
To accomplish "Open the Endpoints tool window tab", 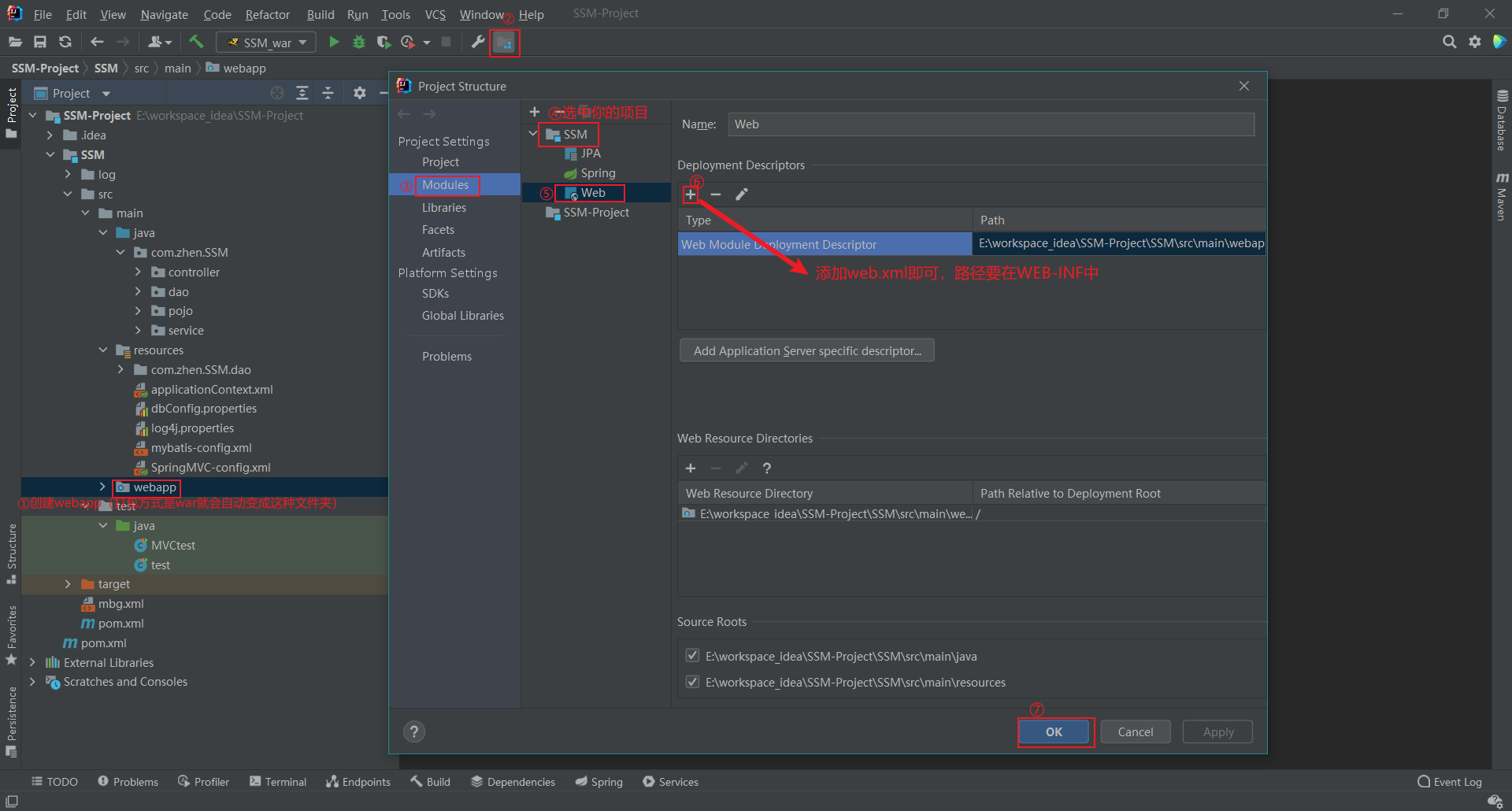I will pyautogui.click(x=358, y=782).
